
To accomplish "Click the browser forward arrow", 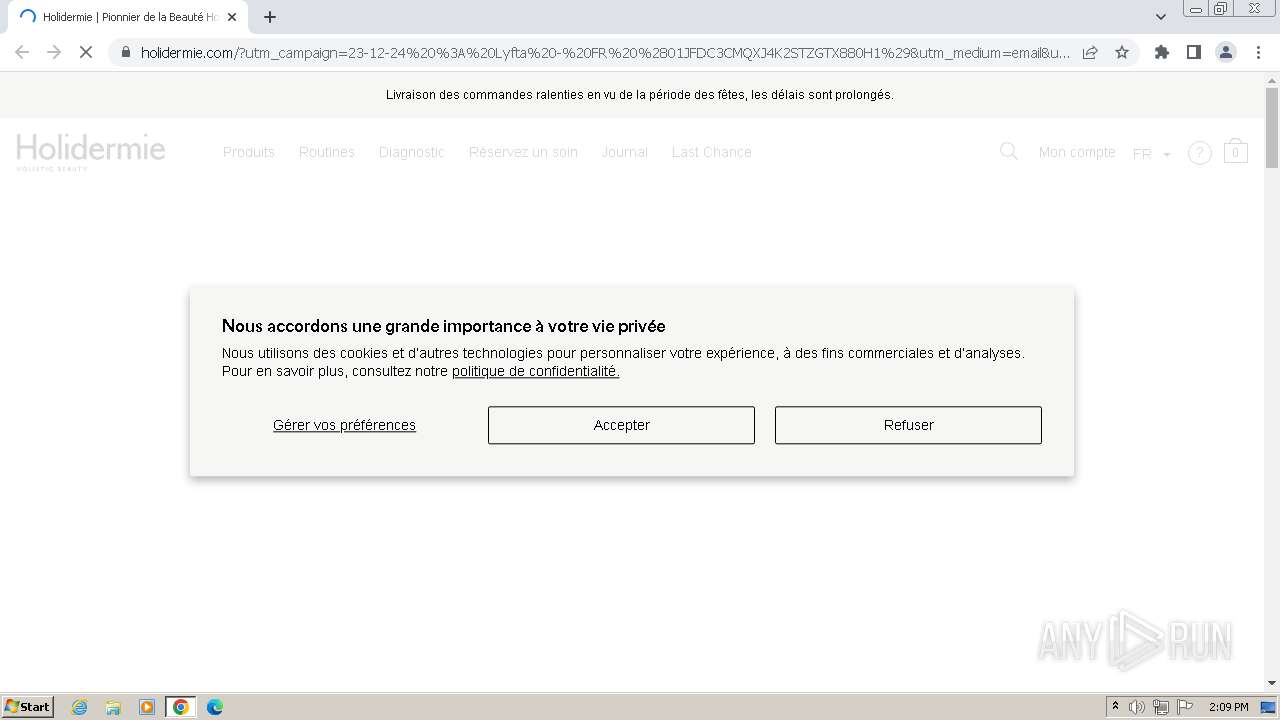I will pyautogui.click(x=54, y=52).
